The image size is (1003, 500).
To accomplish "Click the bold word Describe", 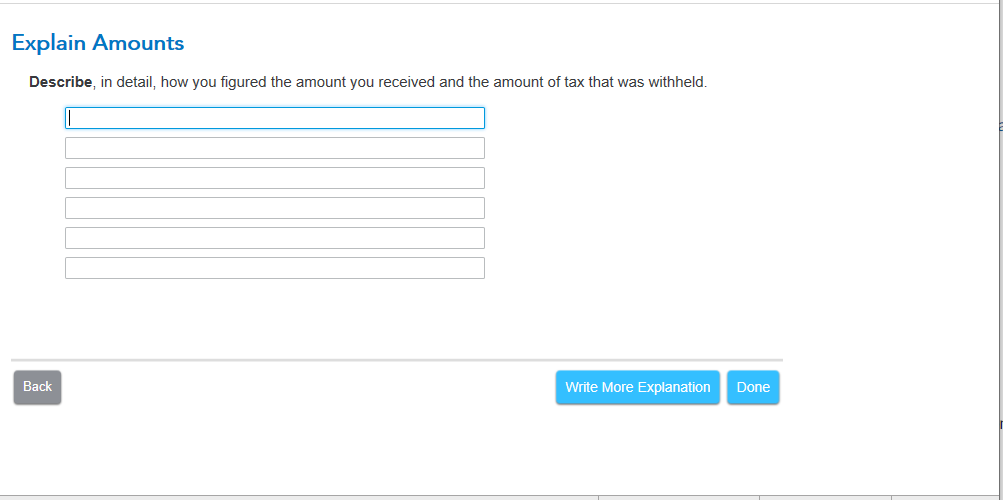I will click(x=61, y=82).
